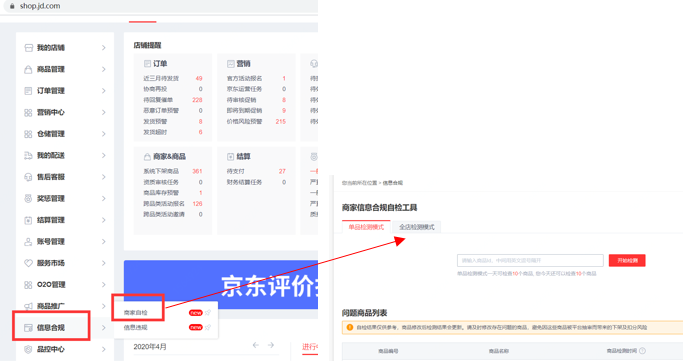
Task: Click the 订单管理 list icon in sidebar
Action: [x=28, y=91]
